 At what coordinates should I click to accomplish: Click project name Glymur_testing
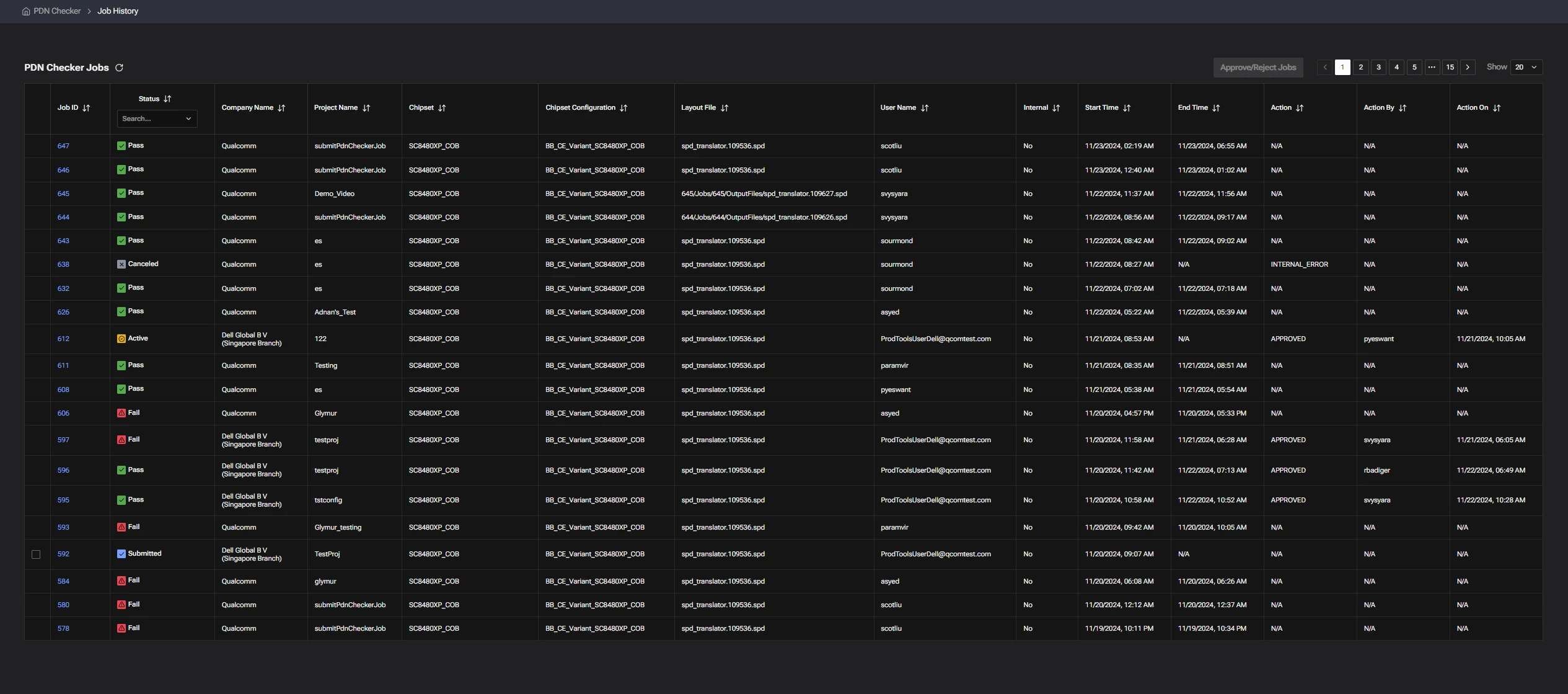pyautogui.click(x=338, y=528)
